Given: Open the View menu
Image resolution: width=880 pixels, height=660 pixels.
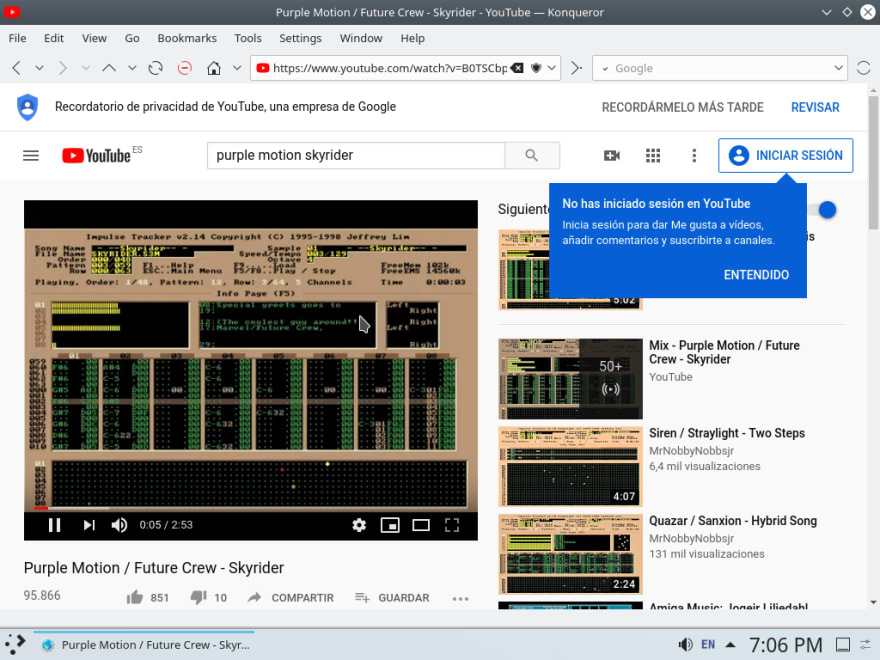Looking at the screenshot, I should (94, 38).
